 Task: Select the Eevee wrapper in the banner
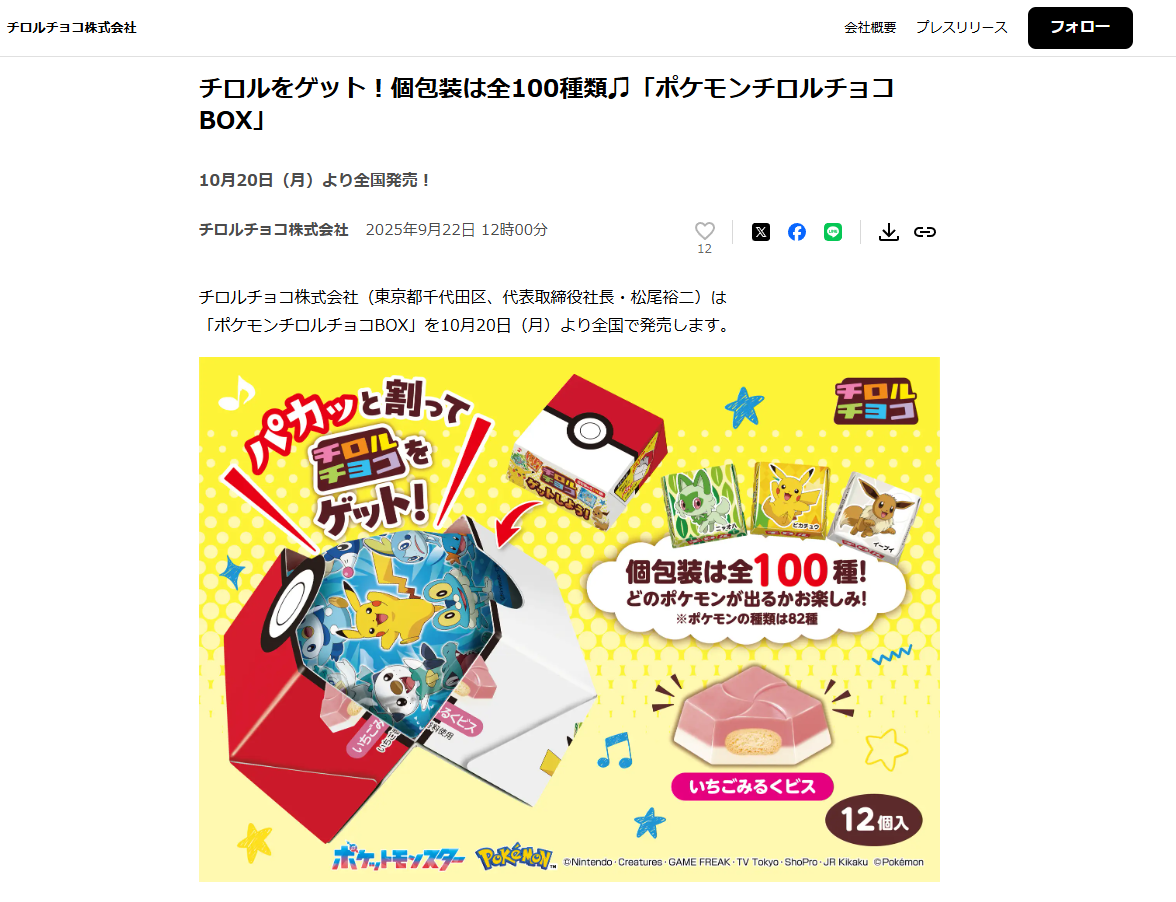click(x=875, y=517)
